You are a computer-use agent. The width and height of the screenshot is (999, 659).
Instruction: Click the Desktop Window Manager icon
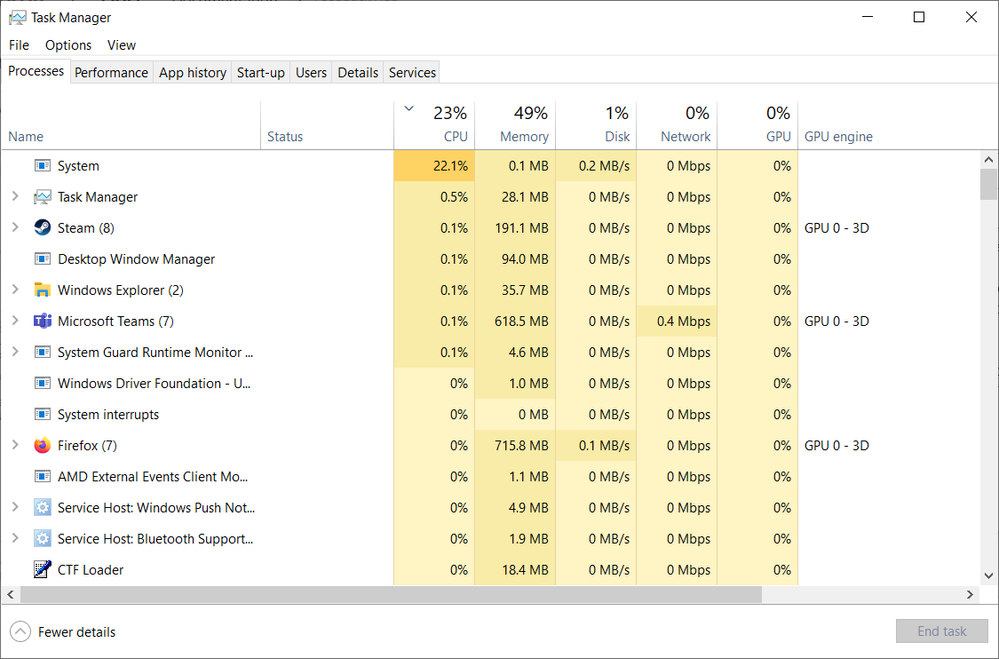[x=42, y=259]
